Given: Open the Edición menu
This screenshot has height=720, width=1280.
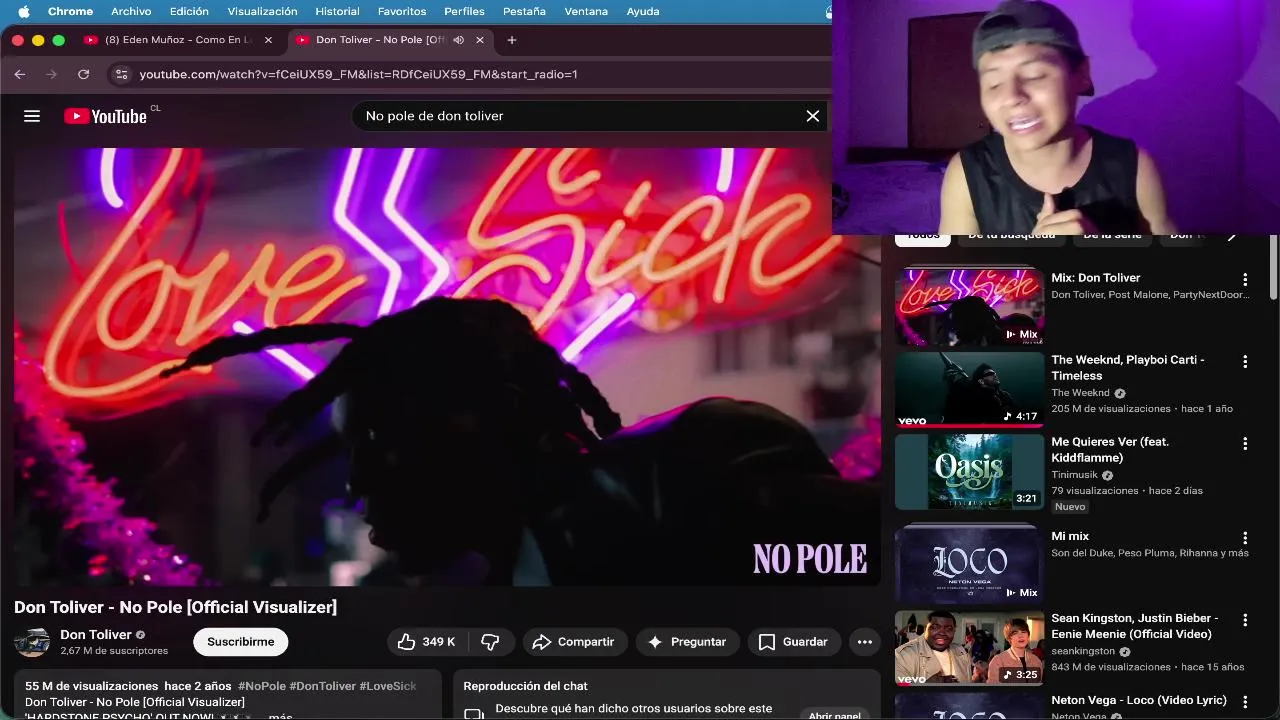Looking at the screenshot, I should (189, 11).
